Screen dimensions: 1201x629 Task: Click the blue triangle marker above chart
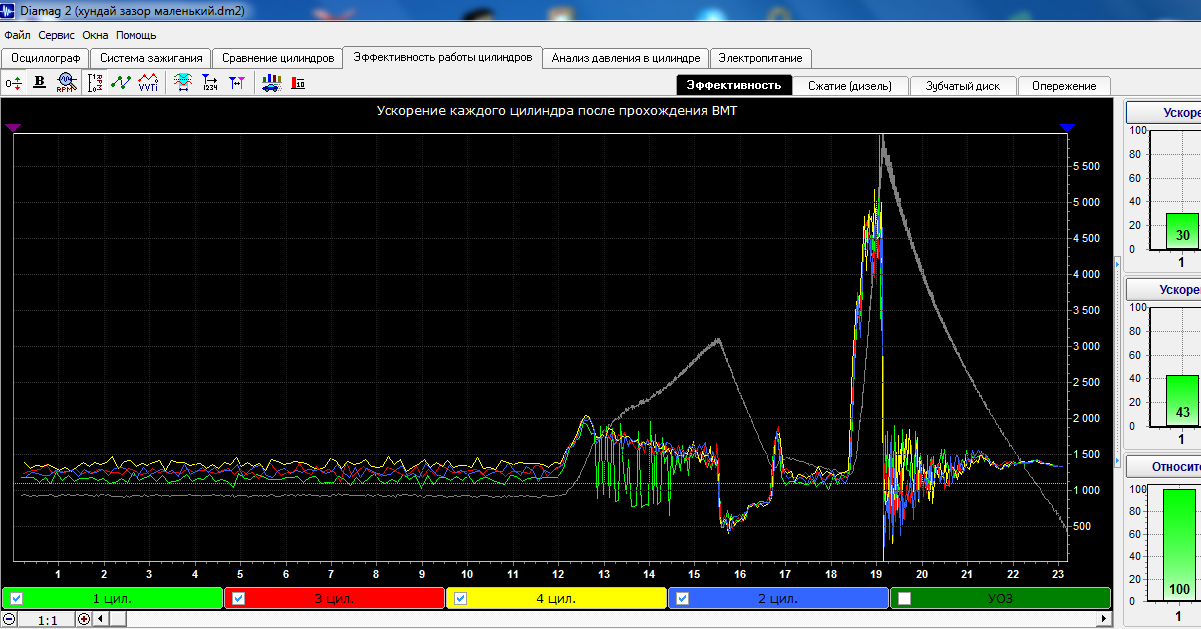[1067, 127]
